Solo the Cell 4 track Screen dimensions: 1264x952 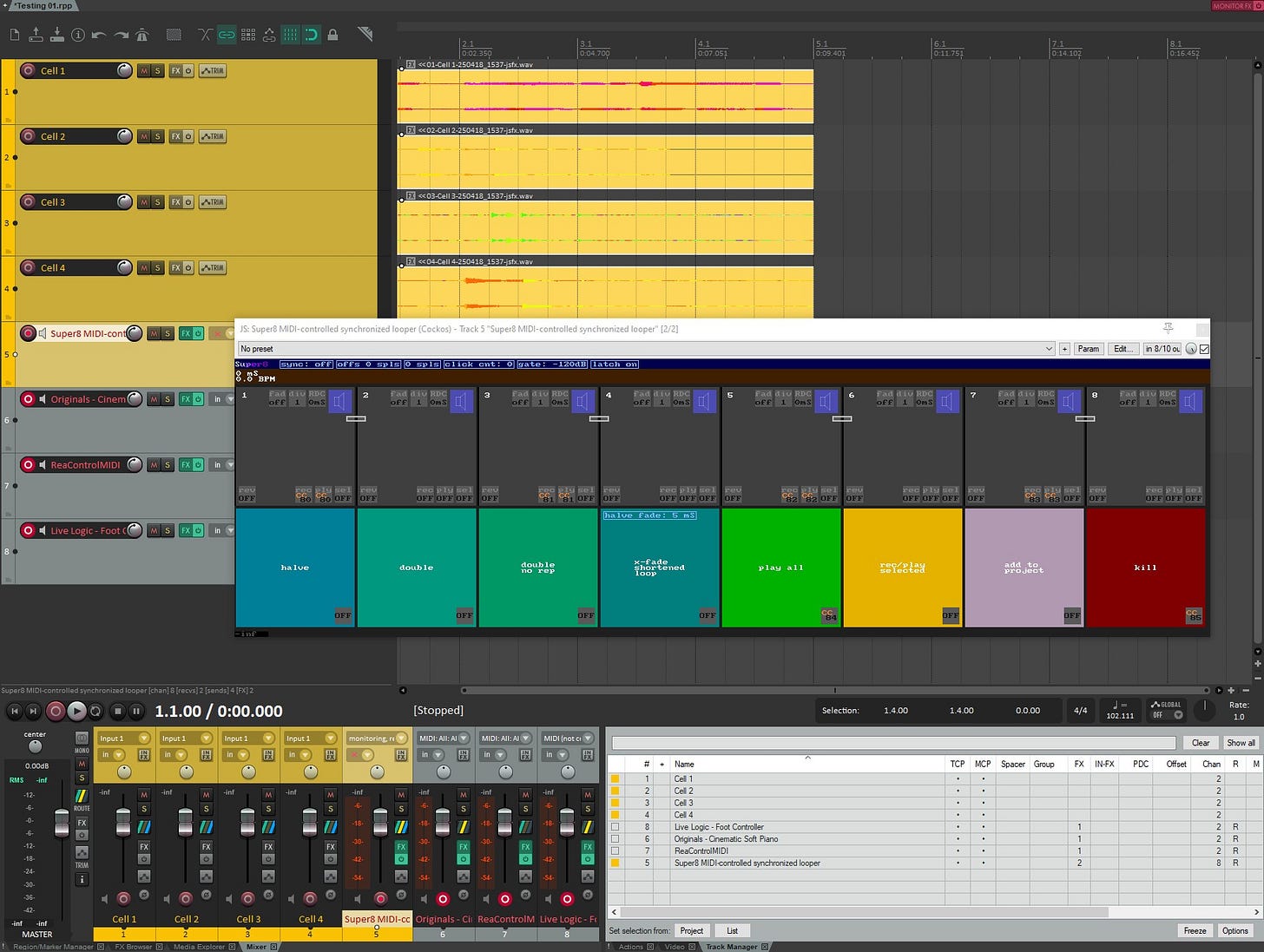(157, 268)
